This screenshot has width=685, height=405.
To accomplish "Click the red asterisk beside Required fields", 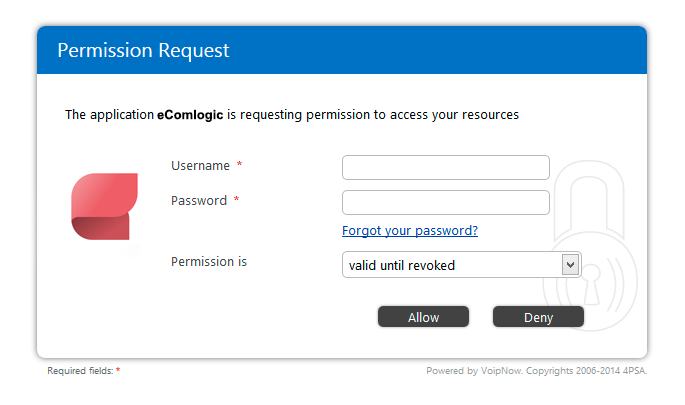I will [118, 370].
